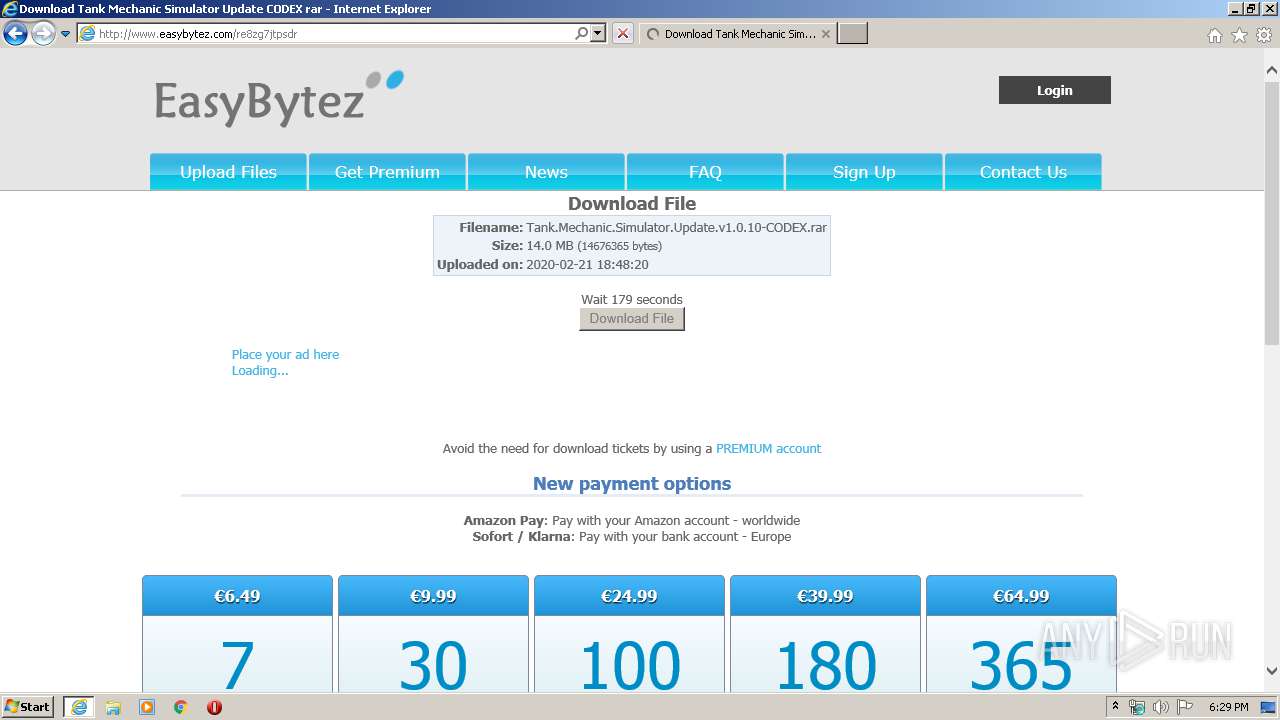Viewport: 1280px width, 720px height.
Task: Open the address bar autocomplete dropdown
Action: (x=598, y=34)
